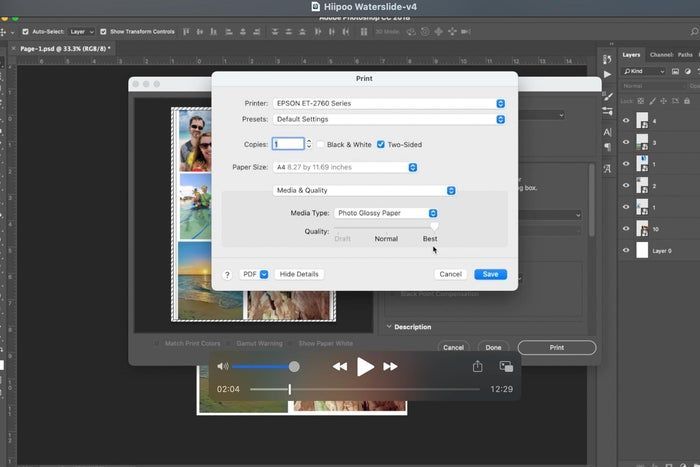Click the distribute bottom edges icon

303,32
